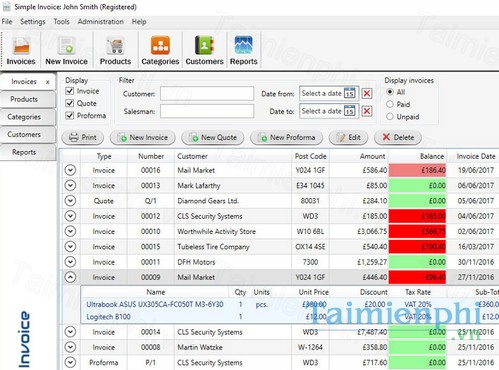Sort by the Post Code column header
Viewport: 499px width, 370px height.
click(x=310, y=156)
